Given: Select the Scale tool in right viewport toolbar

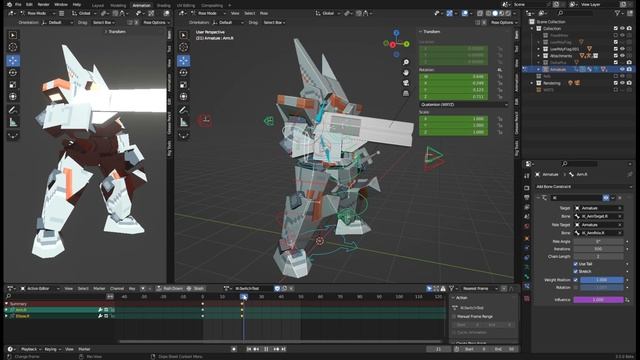Looking at the screenshot, I should point(184,84).
